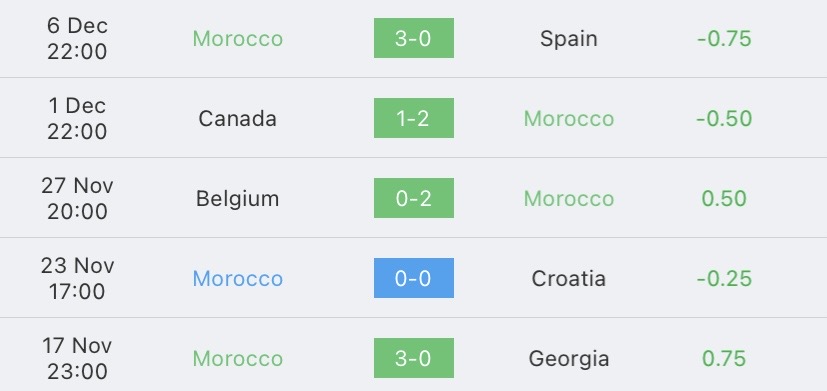
Task: Select Croatia team name
Action: pyautogui.click(x=569, y=279)
